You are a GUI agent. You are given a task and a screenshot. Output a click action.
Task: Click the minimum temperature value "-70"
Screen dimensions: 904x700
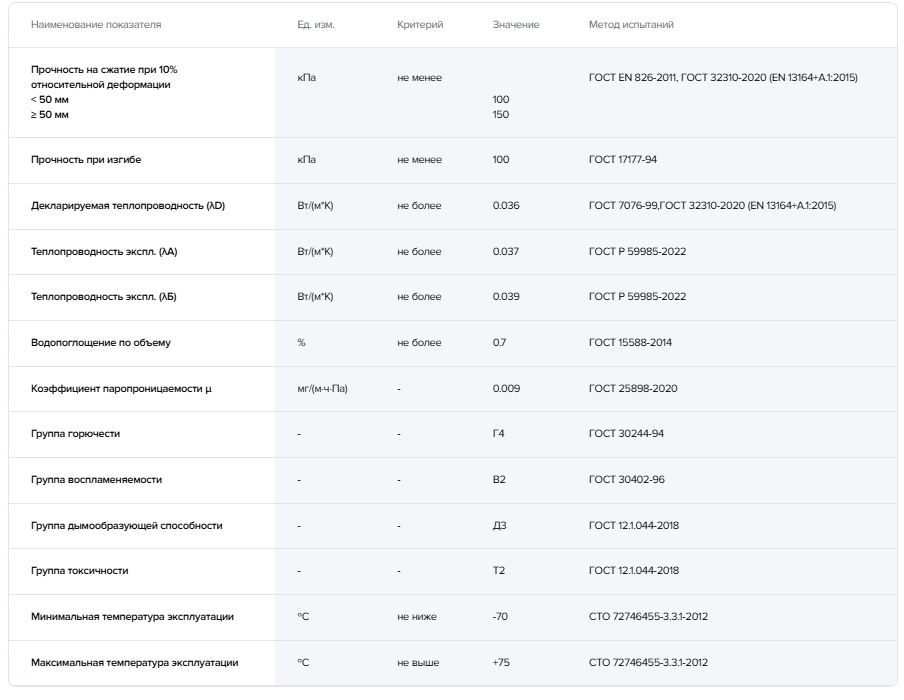501,617
